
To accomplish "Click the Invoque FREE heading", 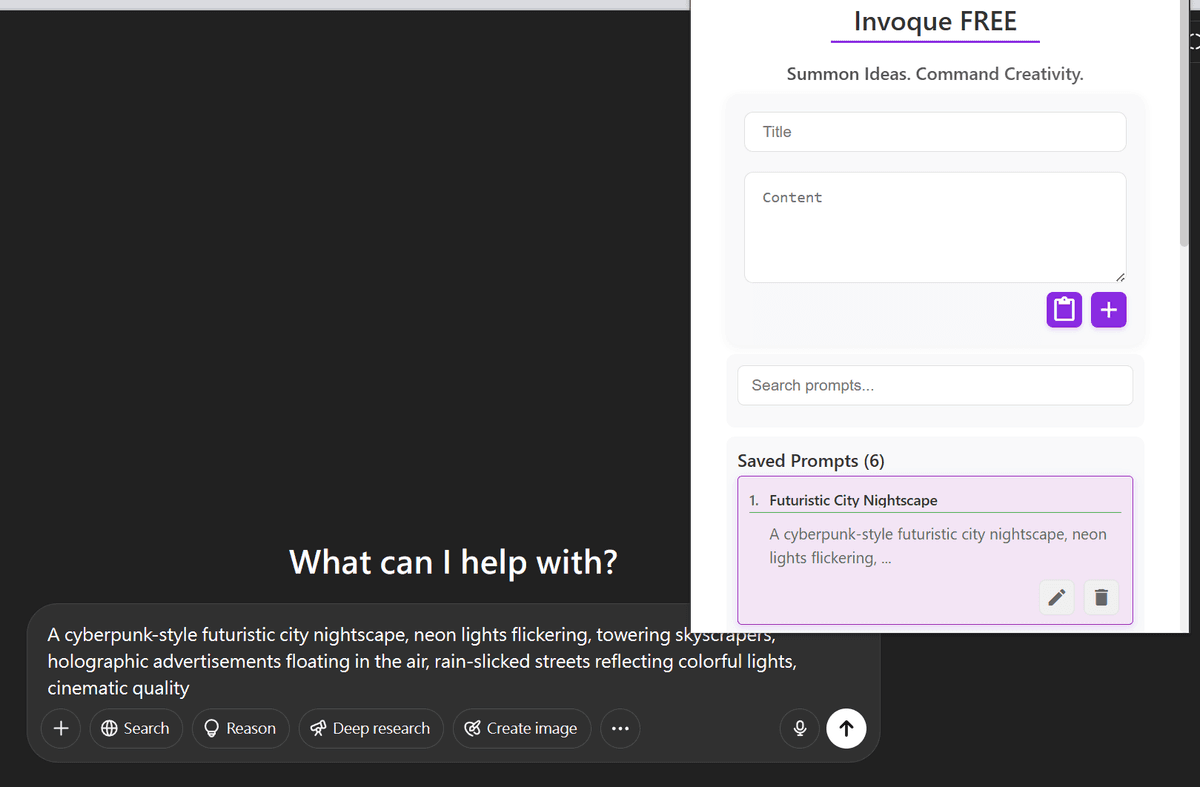I will click(935, 21).
